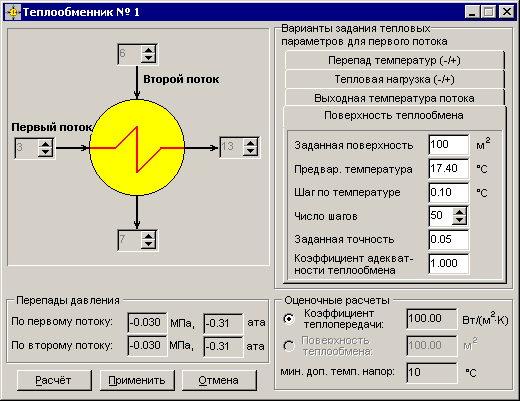Decrease the outlet stream number 13
This screenshot has width=520, height=401.
click(x=250, y=151)
